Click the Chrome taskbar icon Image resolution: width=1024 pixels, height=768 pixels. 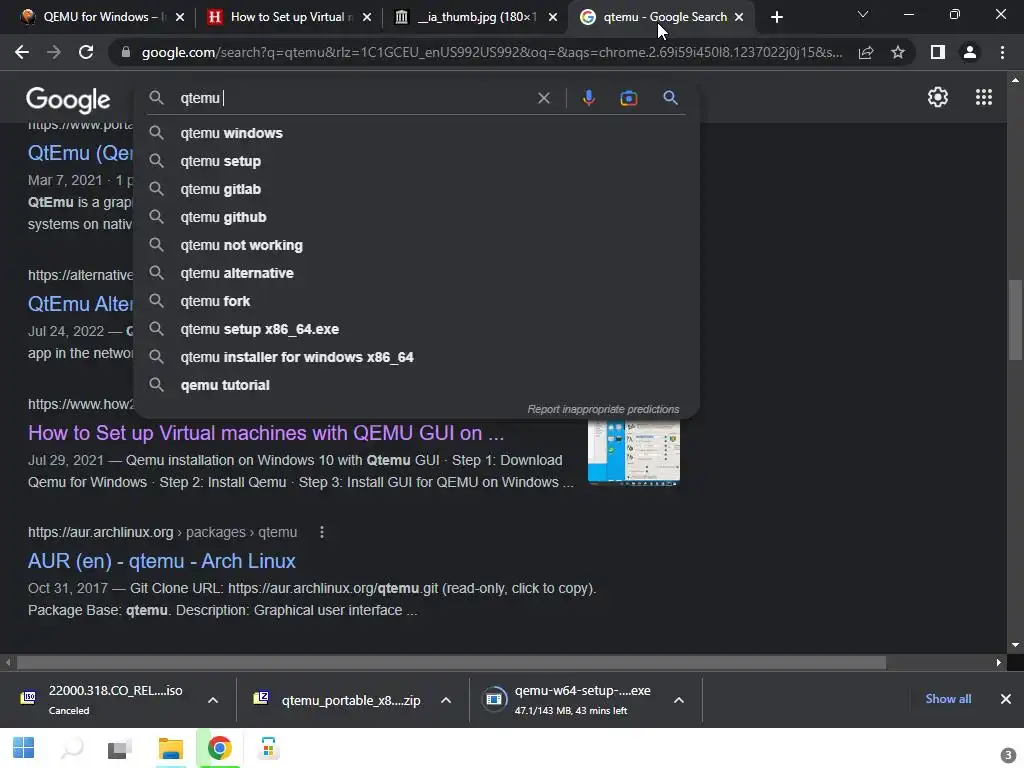pos(219,748)
